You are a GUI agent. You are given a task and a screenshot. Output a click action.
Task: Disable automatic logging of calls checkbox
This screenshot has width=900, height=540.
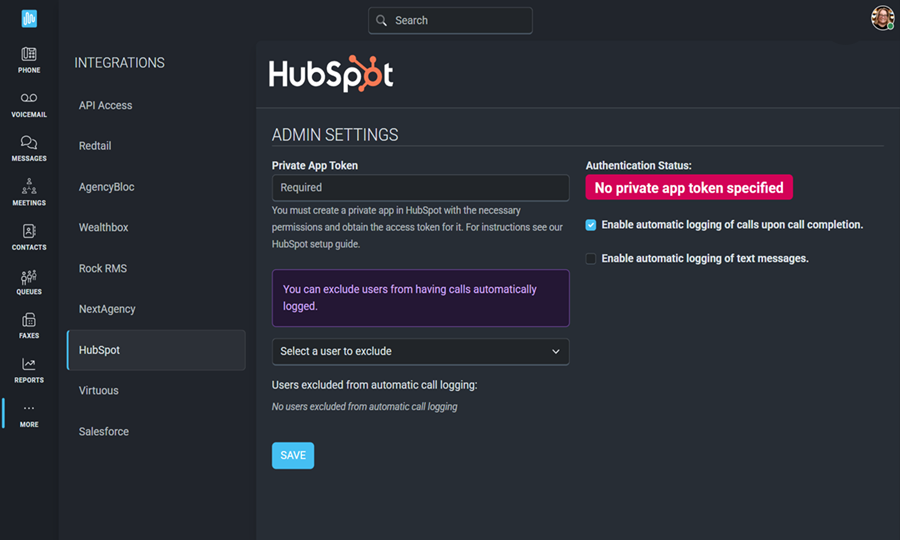pyautogui.click(x=591, y=225)
